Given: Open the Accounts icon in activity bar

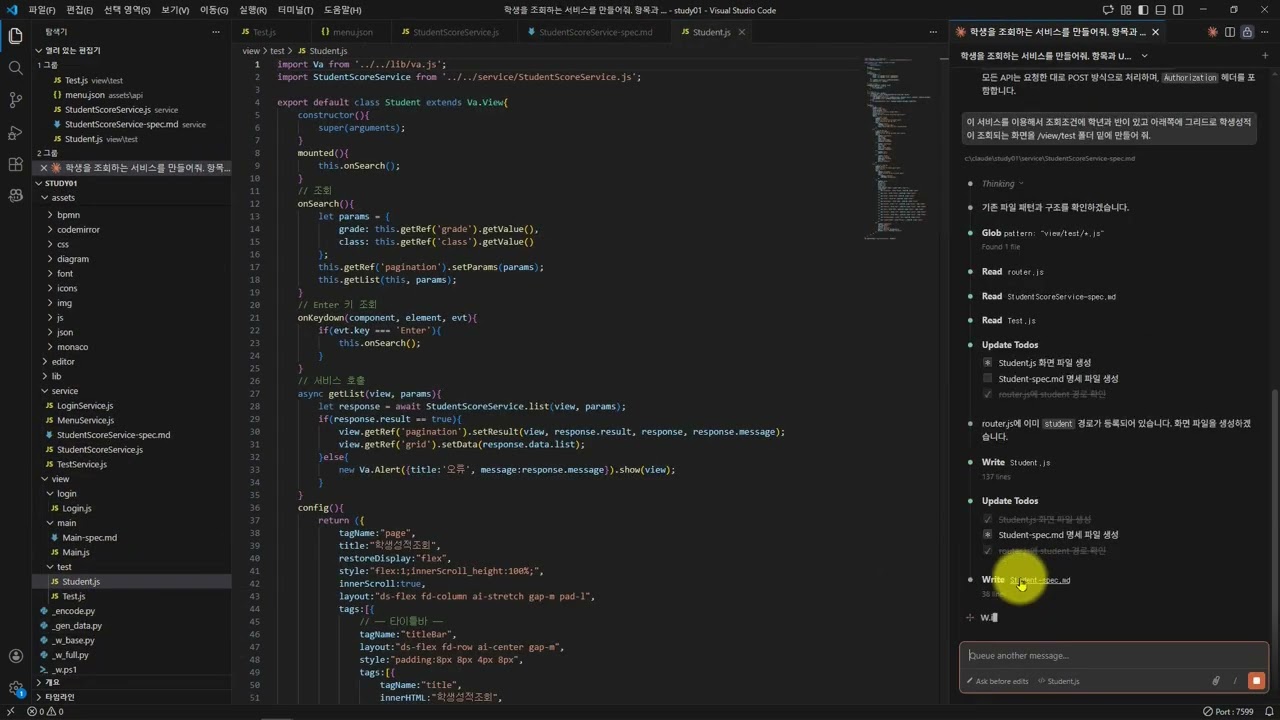Looking at the screenshot, I should (x=15, y=656).
